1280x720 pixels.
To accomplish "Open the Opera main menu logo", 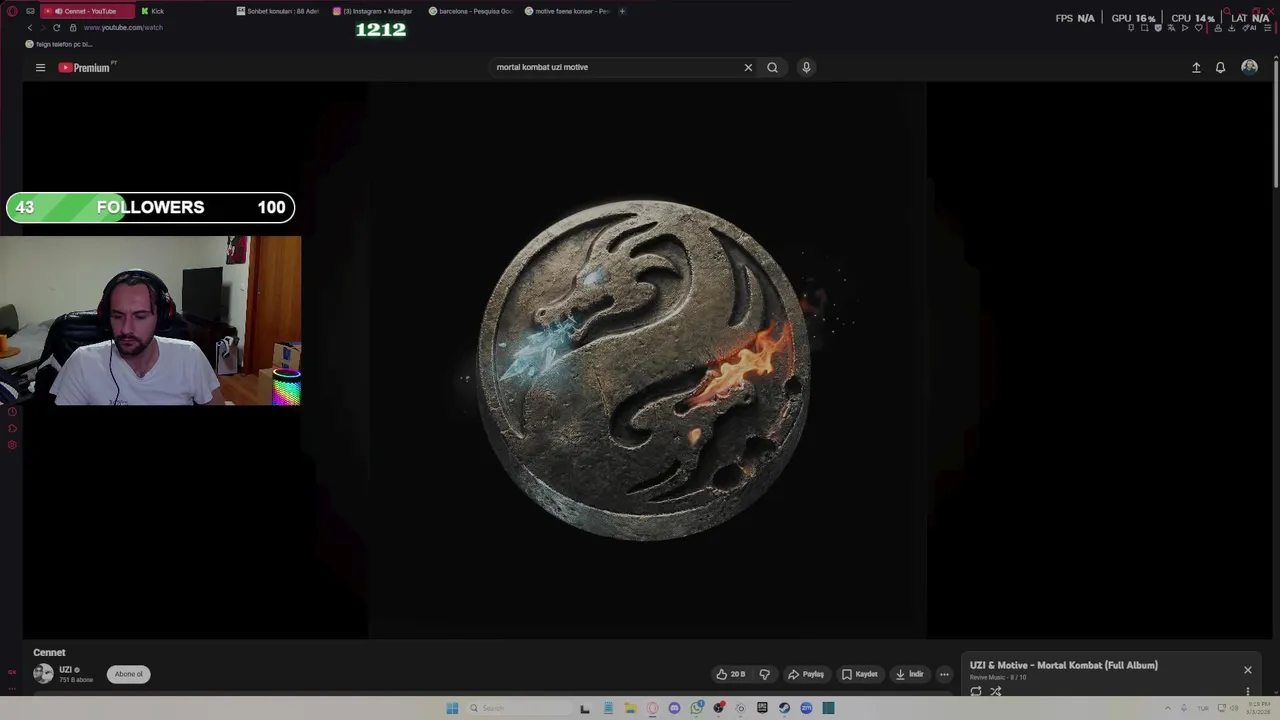I will 12,11.
